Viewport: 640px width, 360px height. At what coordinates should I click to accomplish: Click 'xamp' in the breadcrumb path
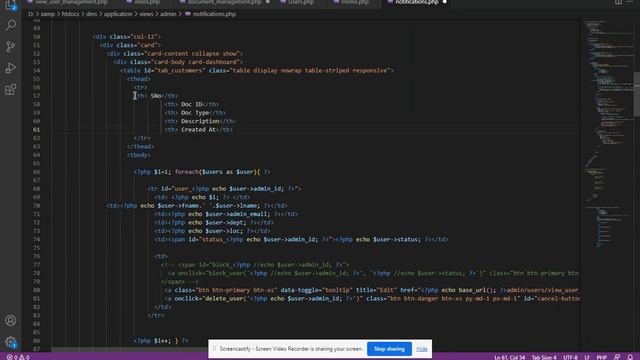(x=48, y=14)
